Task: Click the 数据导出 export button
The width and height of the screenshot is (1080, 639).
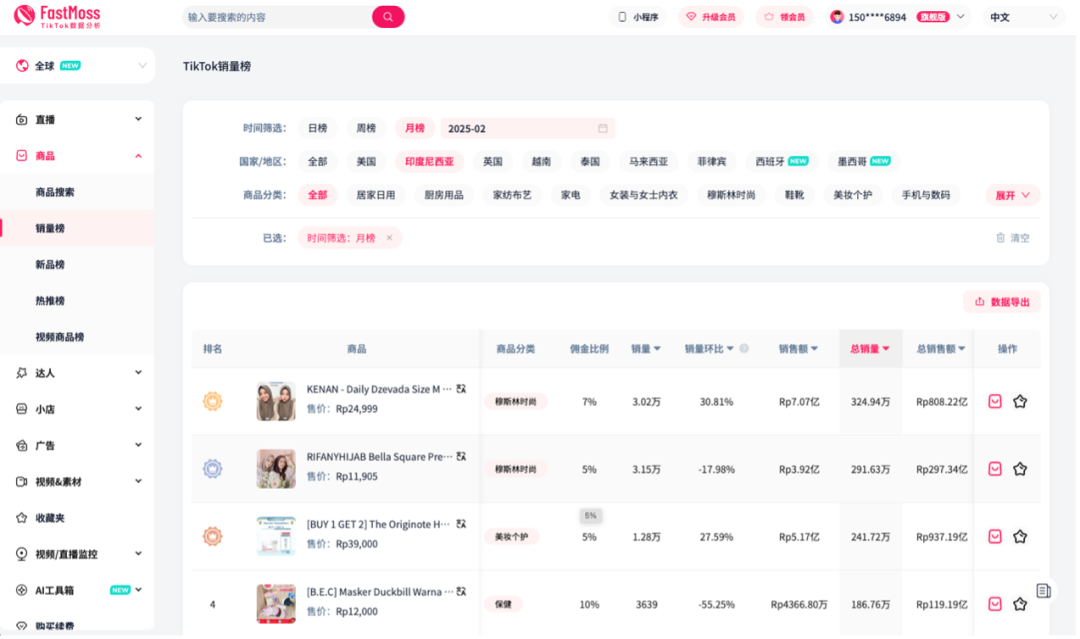Action: 1002,302
